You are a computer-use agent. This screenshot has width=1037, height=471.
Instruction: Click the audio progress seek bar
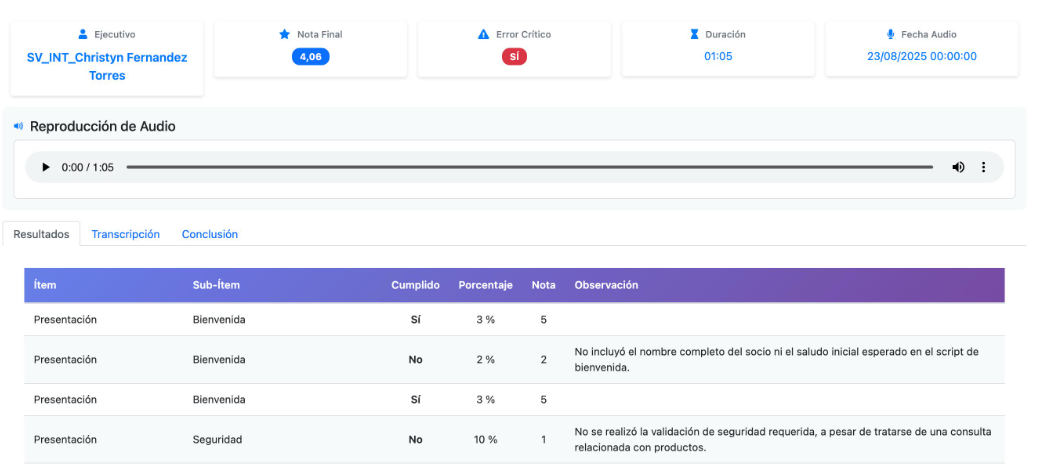click(529, 167)
